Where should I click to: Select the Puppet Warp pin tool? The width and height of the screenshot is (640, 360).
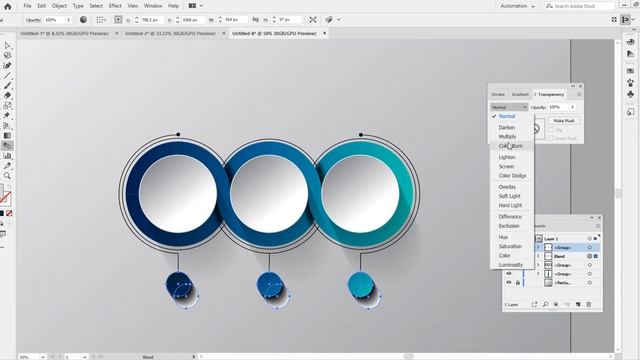[x=7, y=116]
